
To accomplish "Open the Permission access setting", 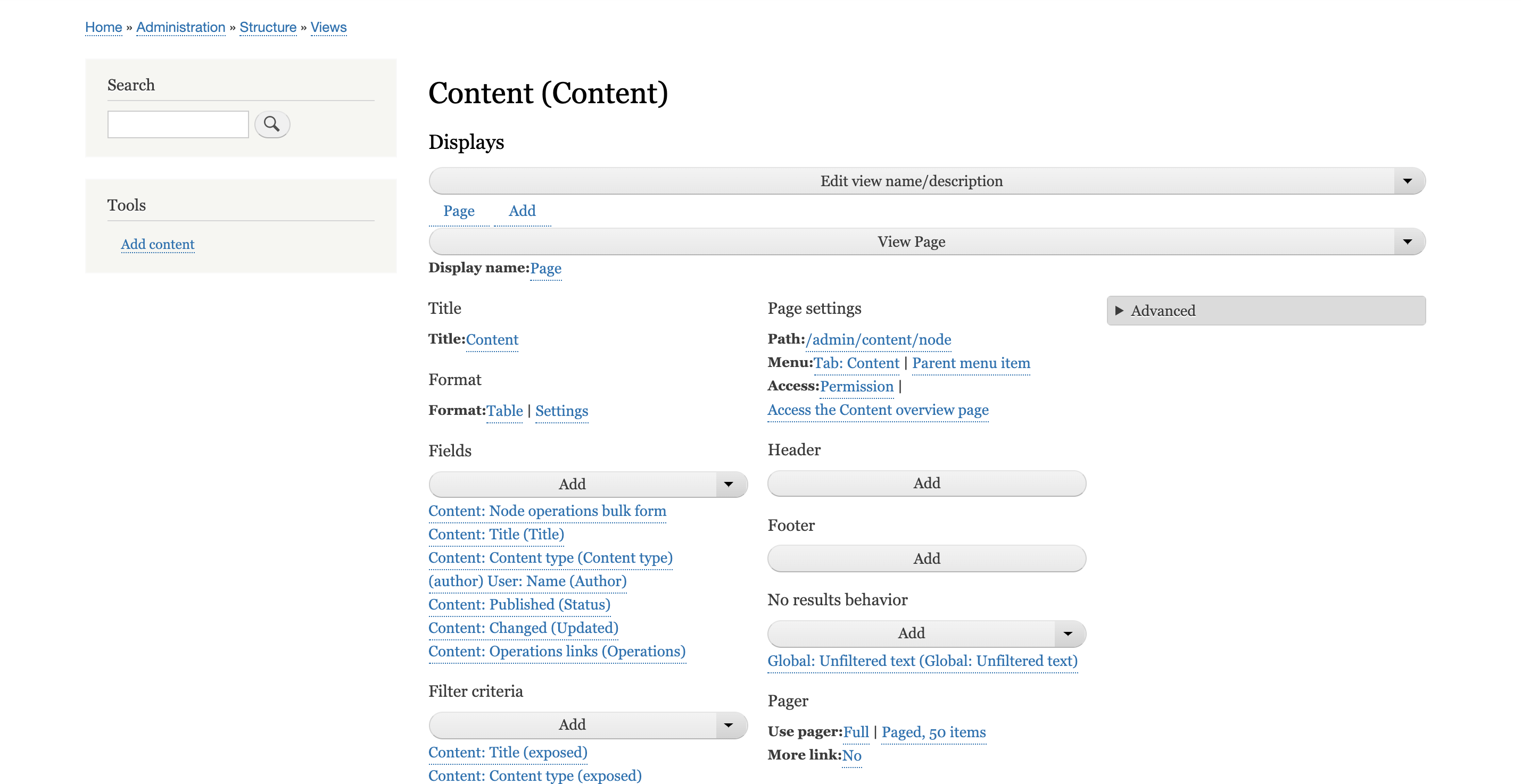I will (857, 386).
